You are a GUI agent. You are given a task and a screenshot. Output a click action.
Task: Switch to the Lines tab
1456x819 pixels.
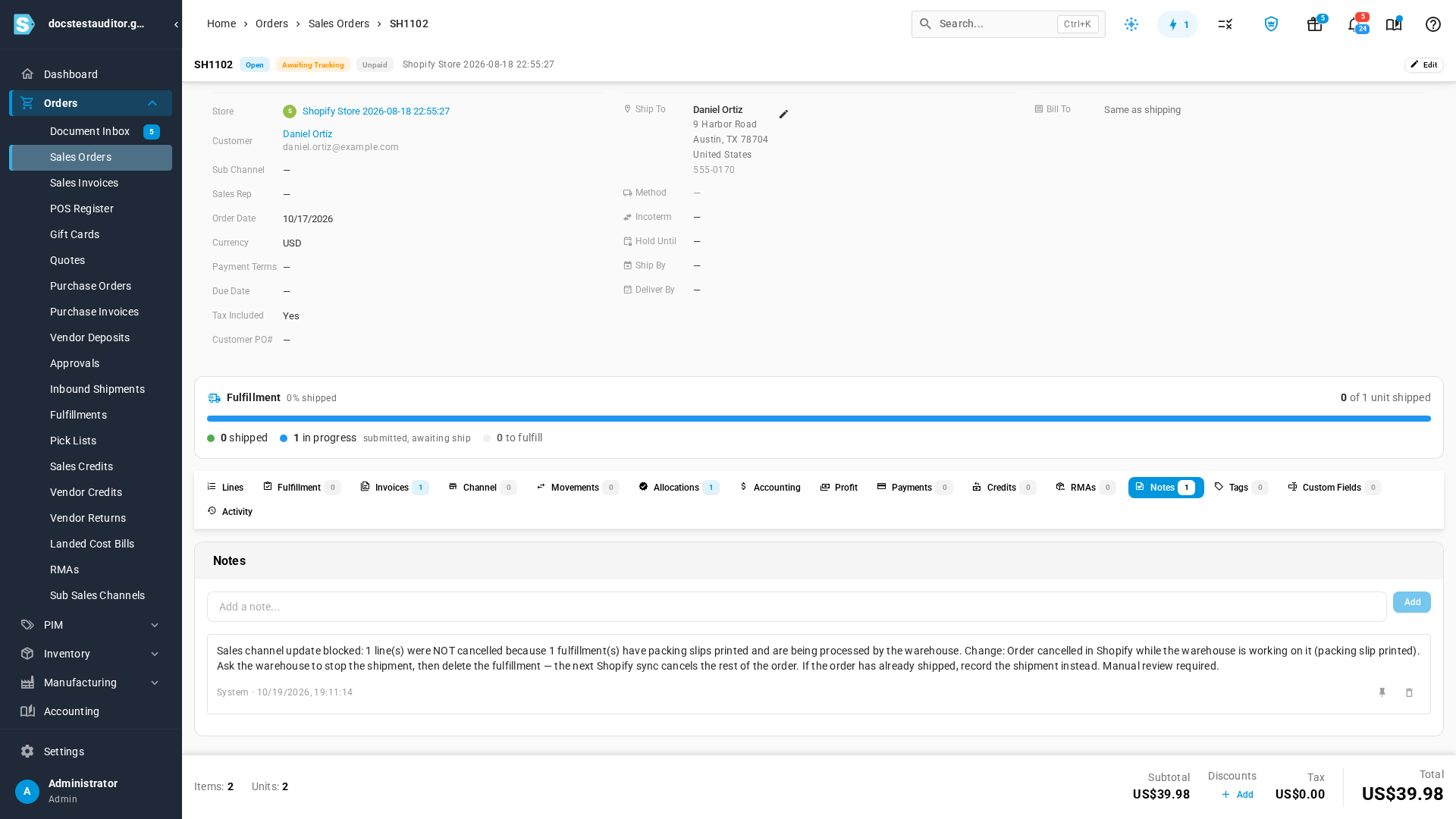tap(225, 488)
